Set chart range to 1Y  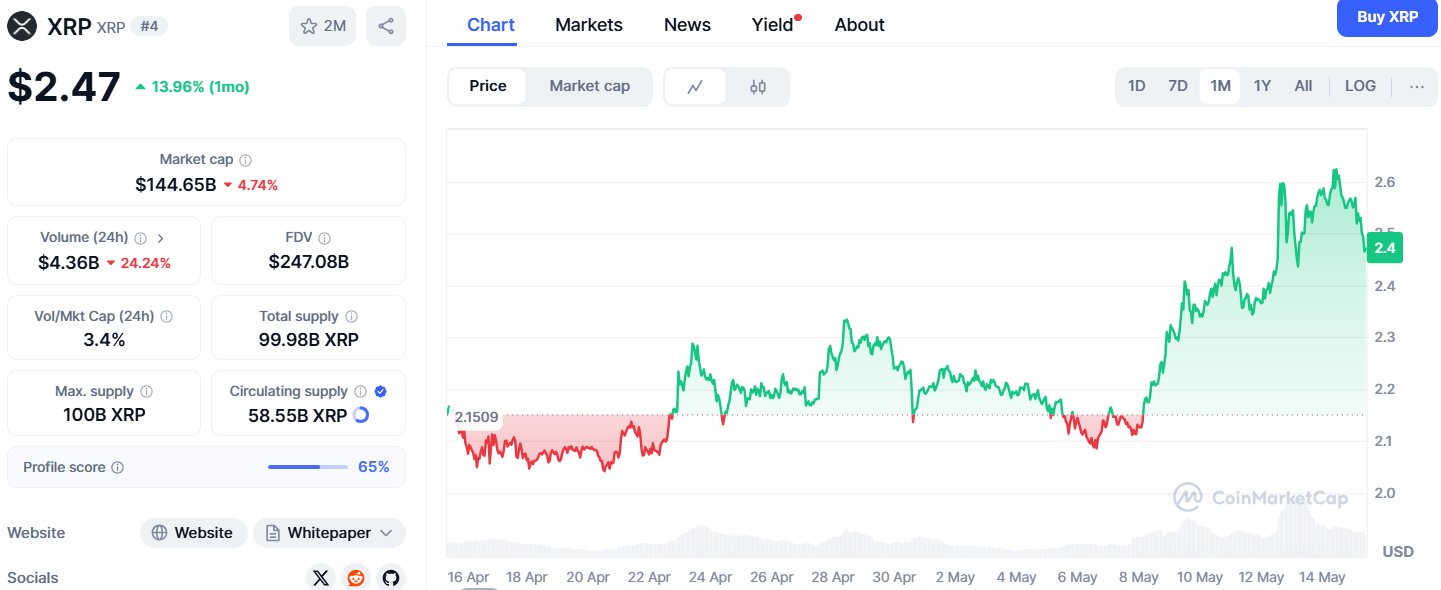pos(1262,86)
